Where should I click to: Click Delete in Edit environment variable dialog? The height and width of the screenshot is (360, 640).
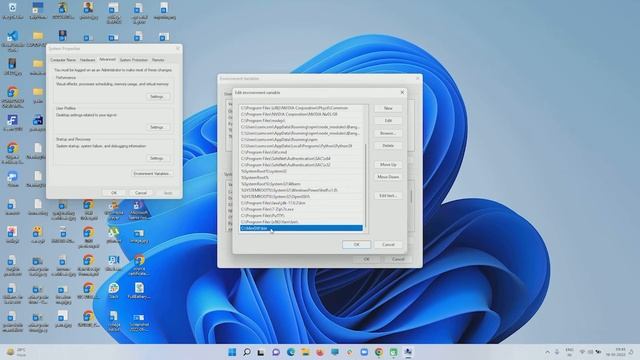(x=388, y=146)
